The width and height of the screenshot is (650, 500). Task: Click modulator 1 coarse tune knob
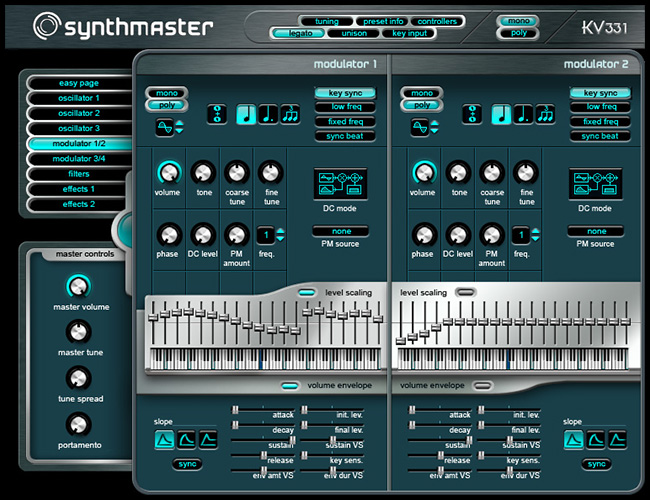[237, 172]
